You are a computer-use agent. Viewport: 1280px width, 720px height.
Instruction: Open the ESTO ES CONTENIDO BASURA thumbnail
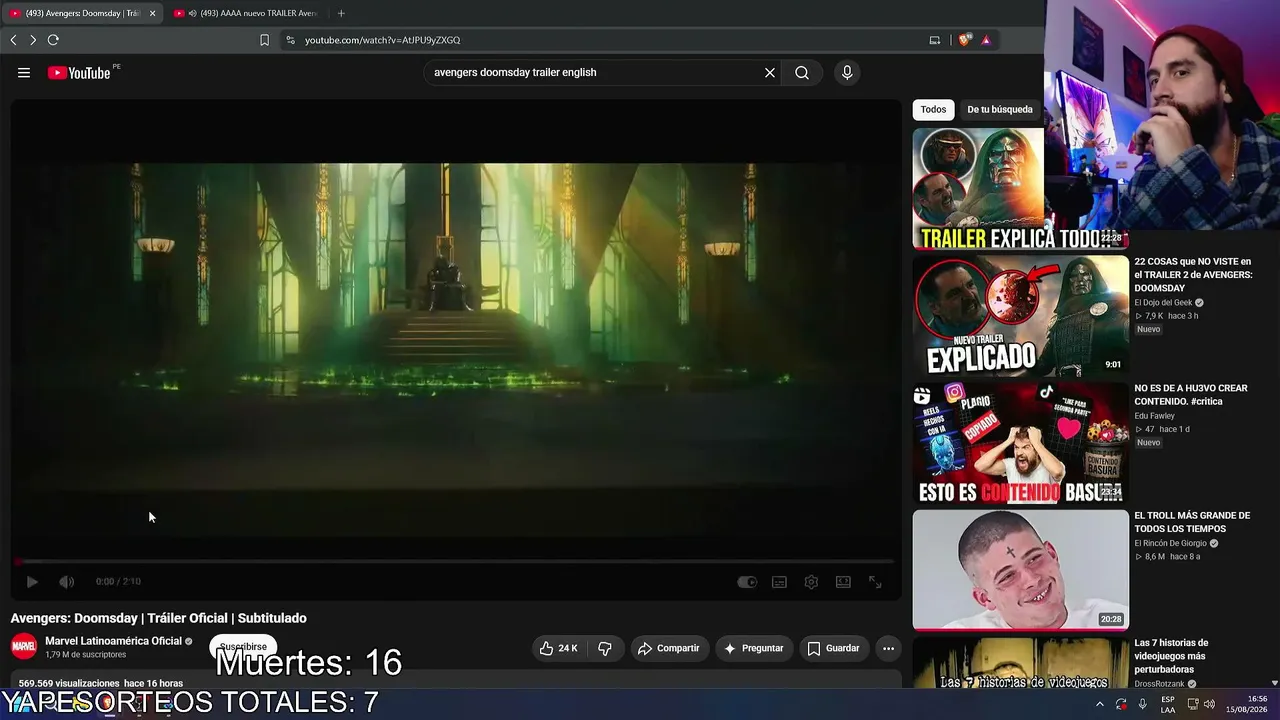[1020, 443]
